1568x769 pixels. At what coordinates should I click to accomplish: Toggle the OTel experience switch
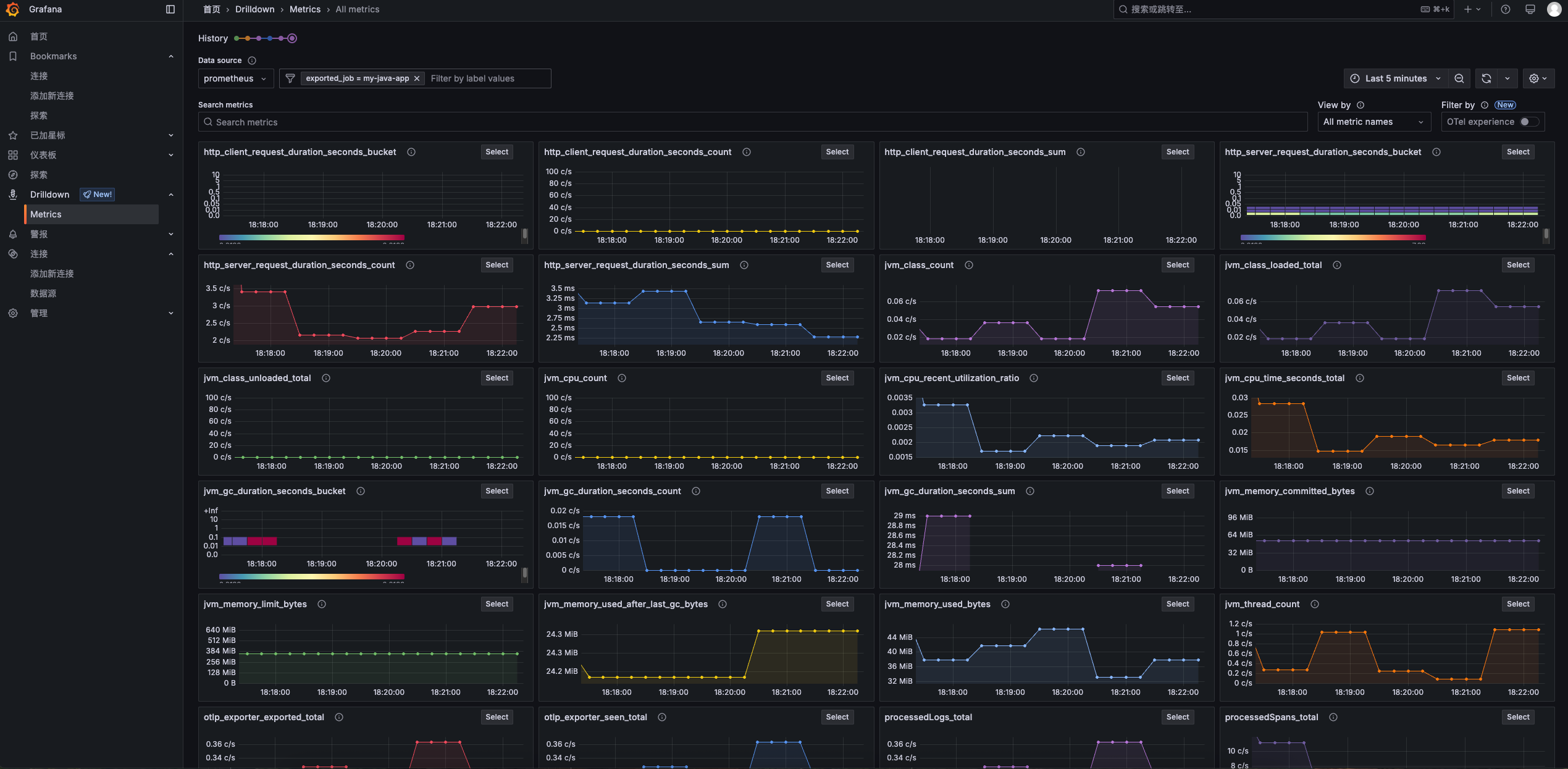[x=1529, y=122]
